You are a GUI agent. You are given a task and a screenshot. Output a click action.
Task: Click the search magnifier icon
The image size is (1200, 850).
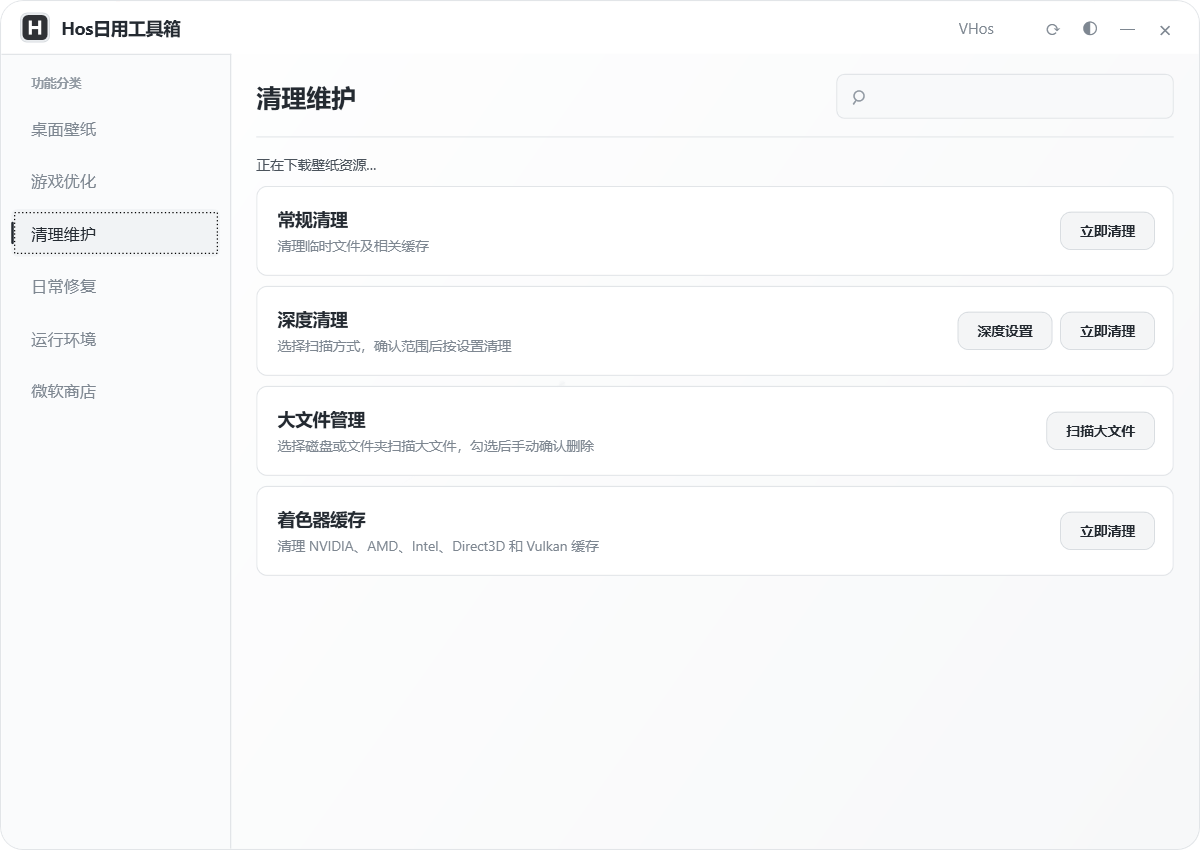858,97
